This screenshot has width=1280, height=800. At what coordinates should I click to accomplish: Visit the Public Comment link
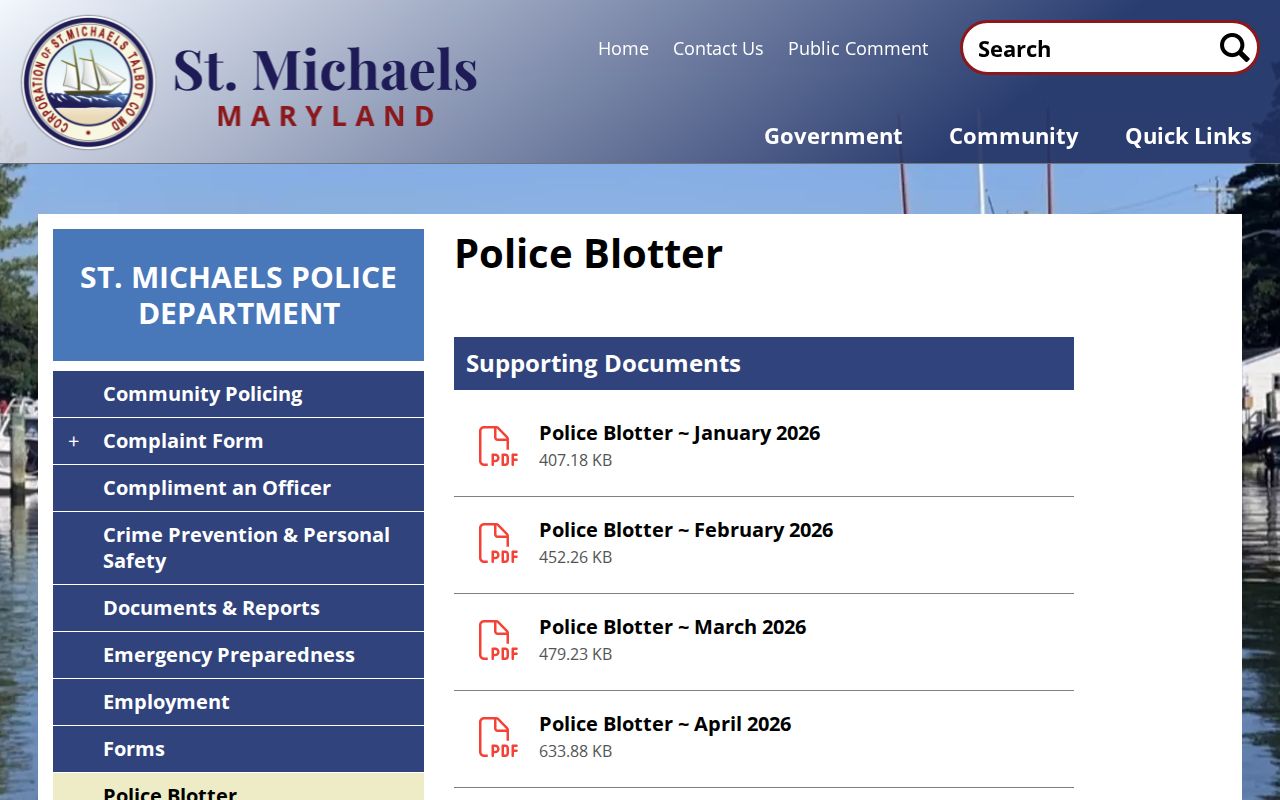coord(858,48)
